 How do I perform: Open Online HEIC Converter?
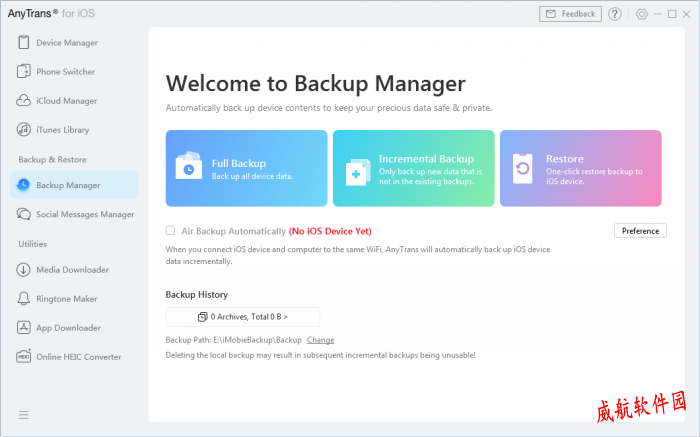coord(74,357)
